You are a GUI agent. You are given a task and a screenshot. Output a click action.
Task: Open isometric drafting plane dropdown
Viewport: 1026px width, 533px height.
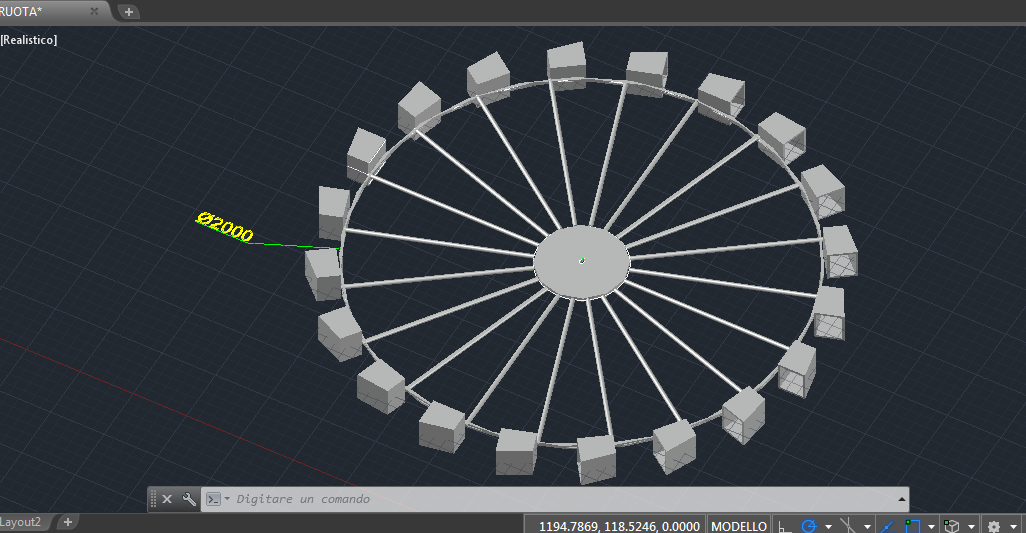click(868, 526)
